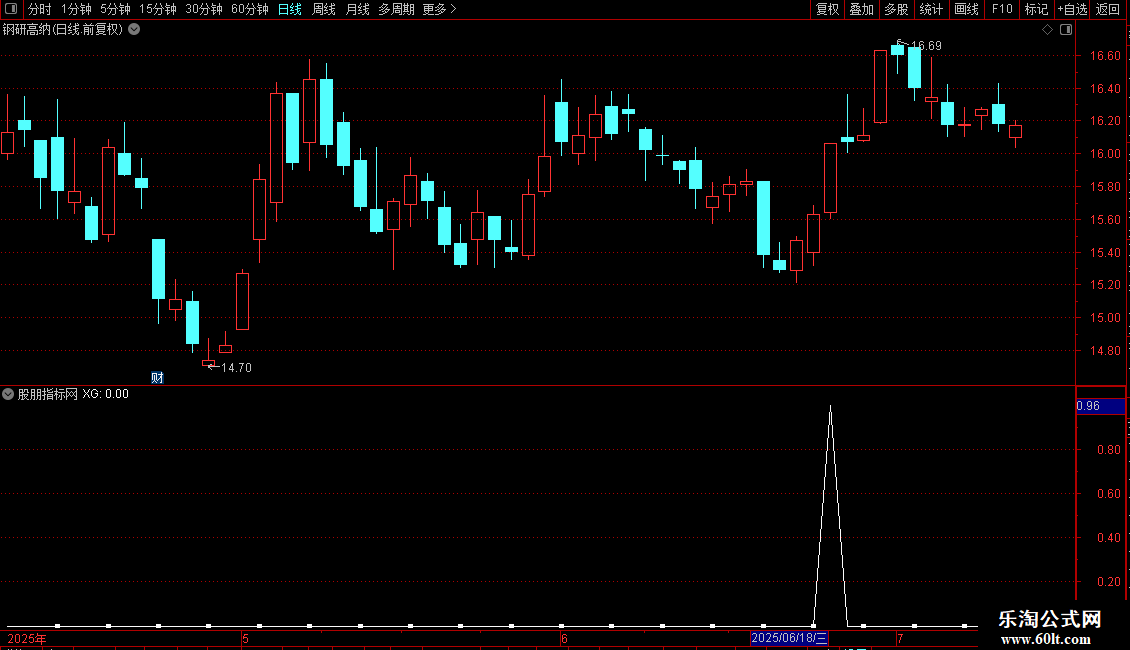Click the 0.20 indicator axis label

(x=1108, y=582)
